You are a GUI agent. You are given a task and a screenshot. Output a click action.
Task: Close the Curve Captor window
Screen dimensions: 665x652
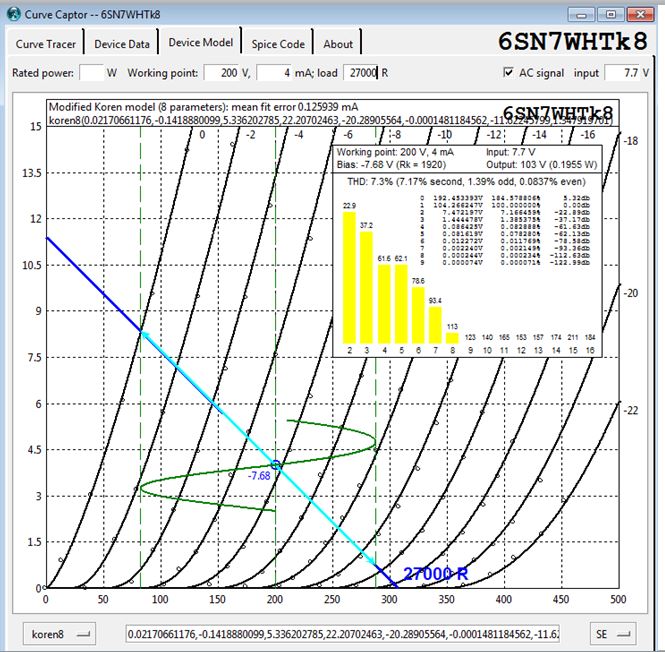640,15
